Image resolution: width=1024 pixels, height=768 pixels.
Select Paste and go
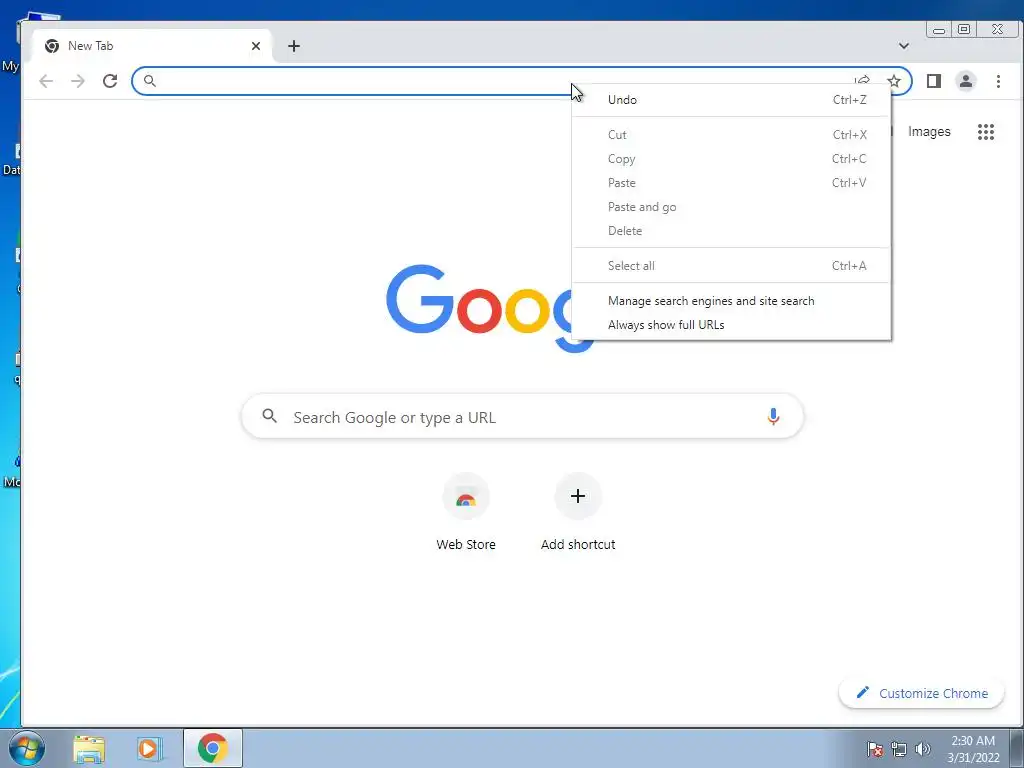click(x=731, y=207)
